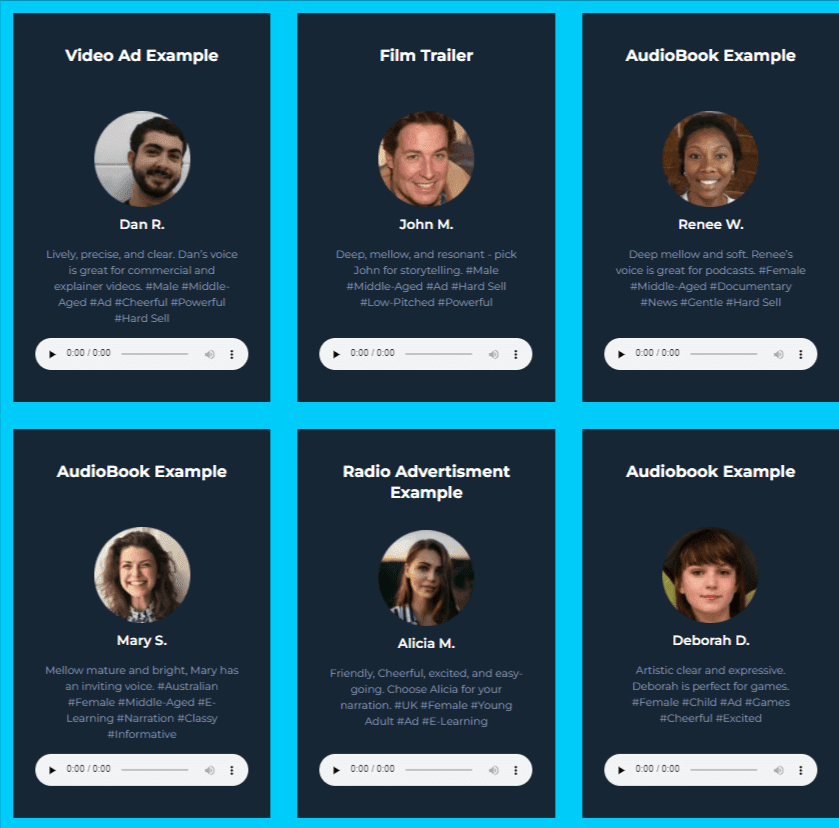The width and height of the screenshot is (839, 828).
Task: Expand options menu on Deborah D.'s player
Action: [801, 770]
